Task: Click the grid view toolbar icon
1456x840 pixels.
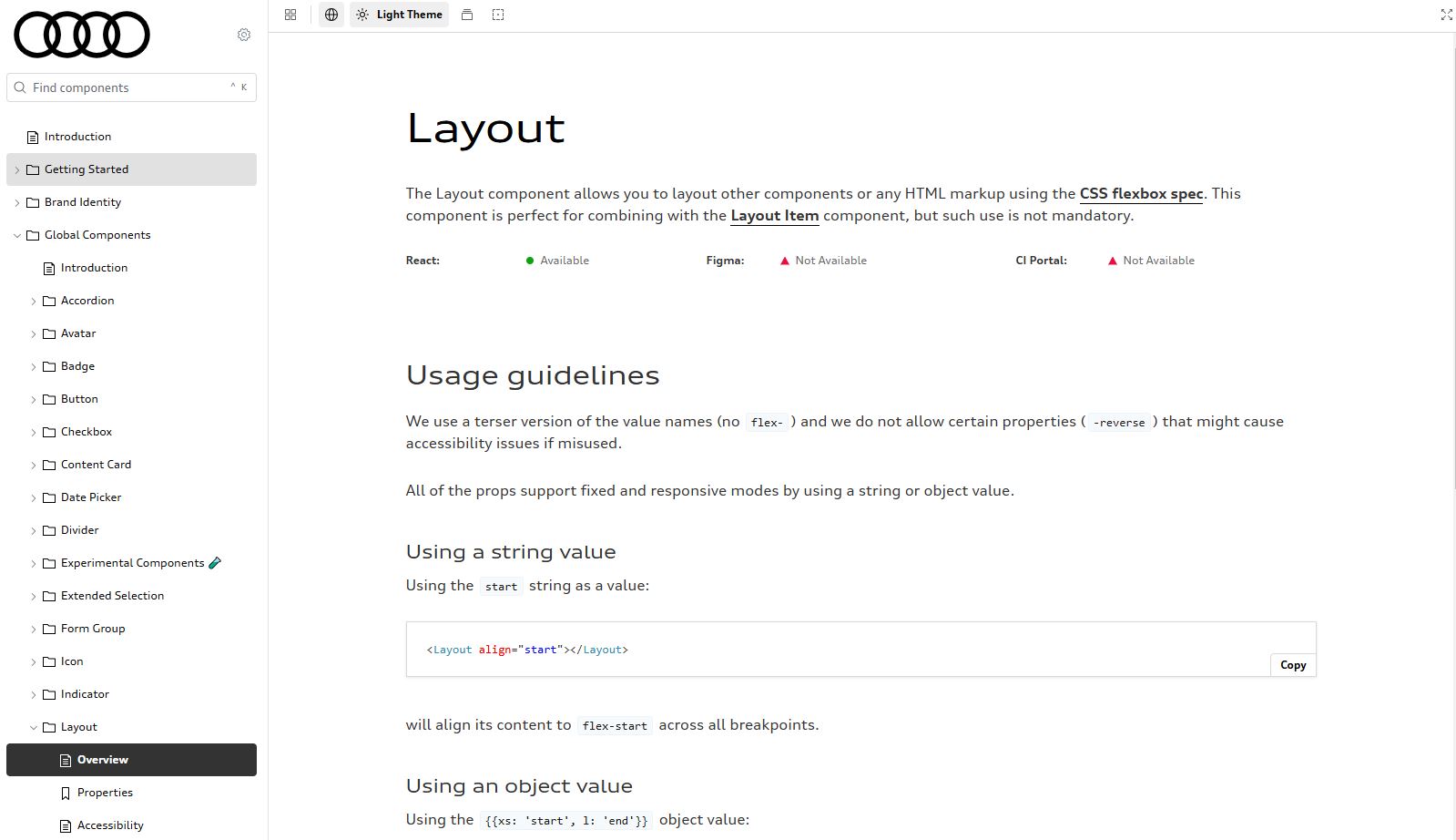Action: pyautogui.click(x=290, y=15)
